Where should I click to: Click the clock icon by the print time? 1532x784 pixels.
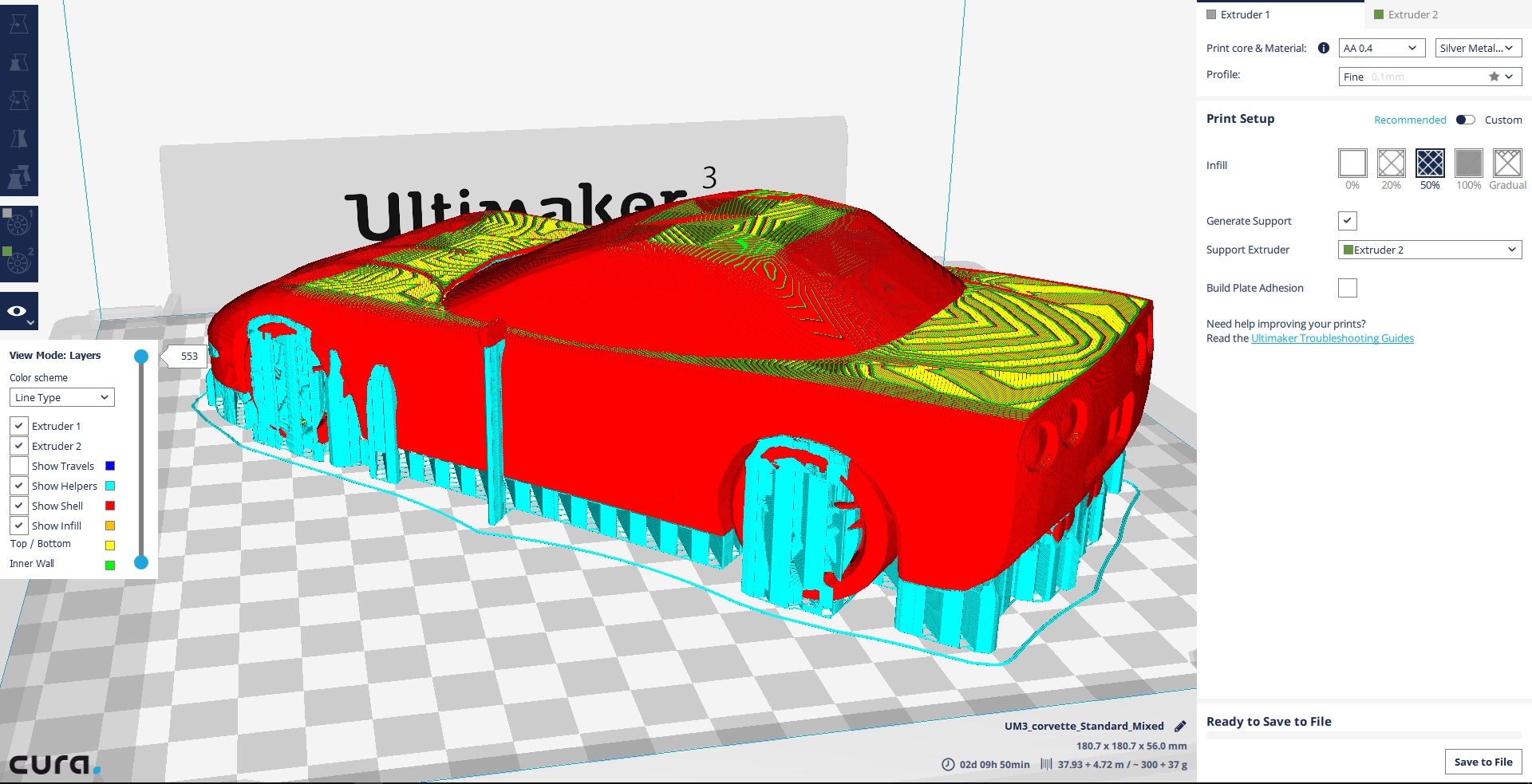(x=948, y=764)
